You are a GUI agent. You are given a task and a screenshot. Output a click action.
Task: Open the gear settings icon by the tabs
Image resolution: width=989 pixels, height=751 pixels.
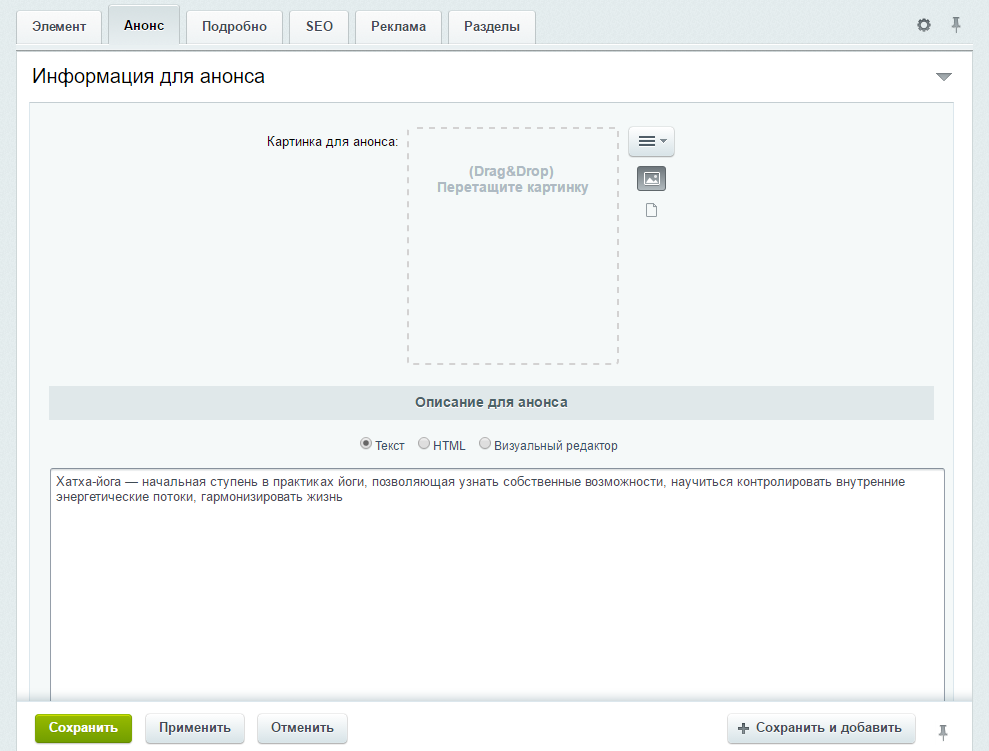point(924,25)
